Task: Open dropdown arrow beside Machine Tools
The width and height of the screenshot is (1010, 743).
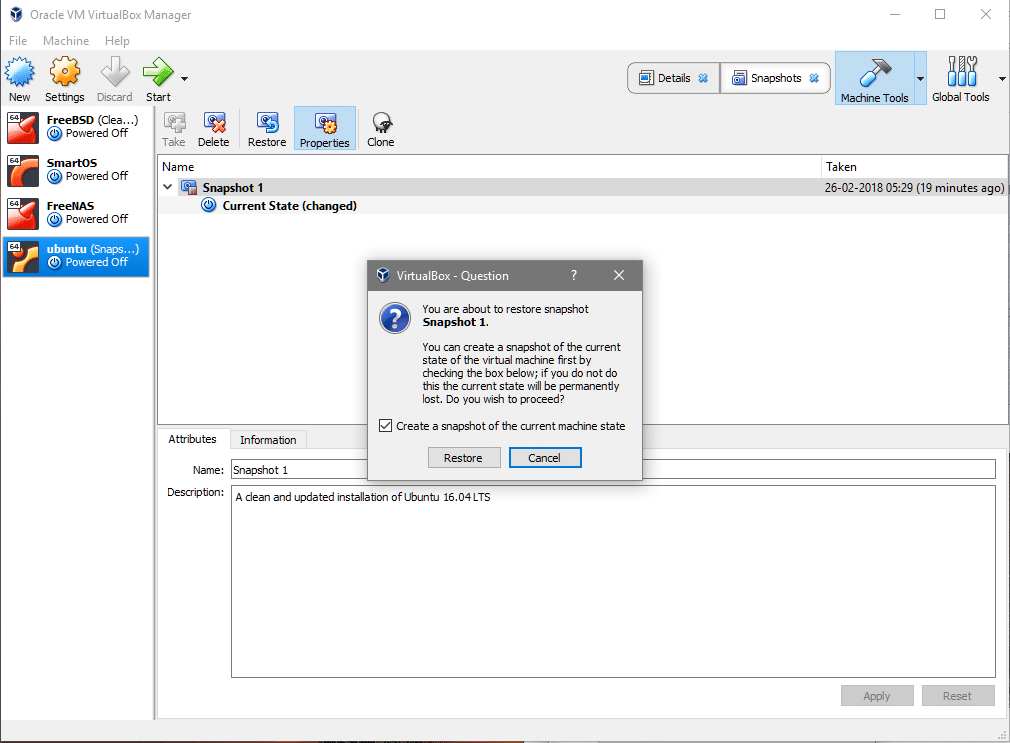Action: coord(920,78)
